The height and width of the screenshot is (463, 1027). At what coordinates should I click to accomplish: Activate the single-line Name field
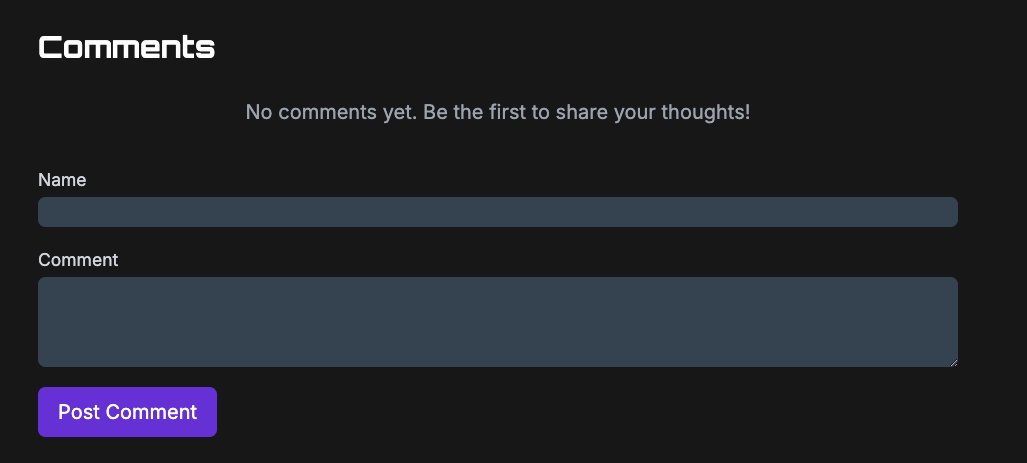point(497,212)
